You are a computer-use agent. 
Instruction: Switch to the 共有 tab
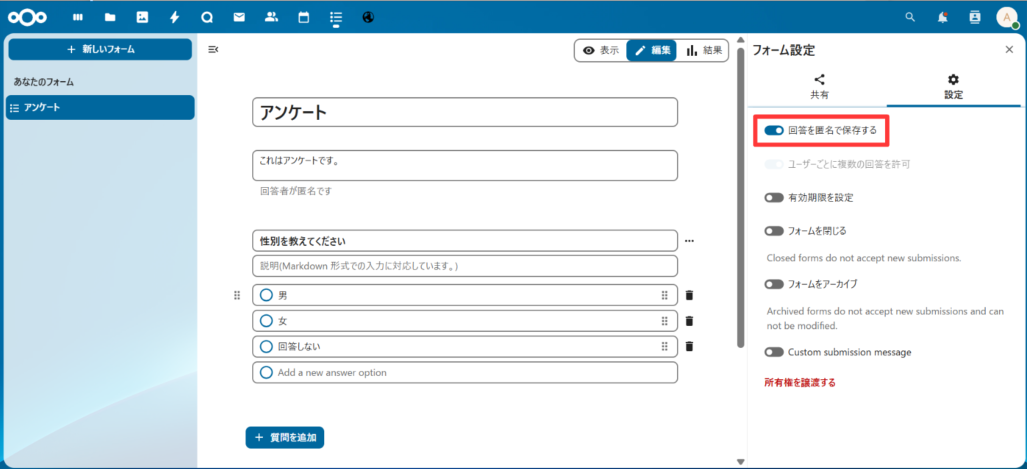tap(819, 87)
